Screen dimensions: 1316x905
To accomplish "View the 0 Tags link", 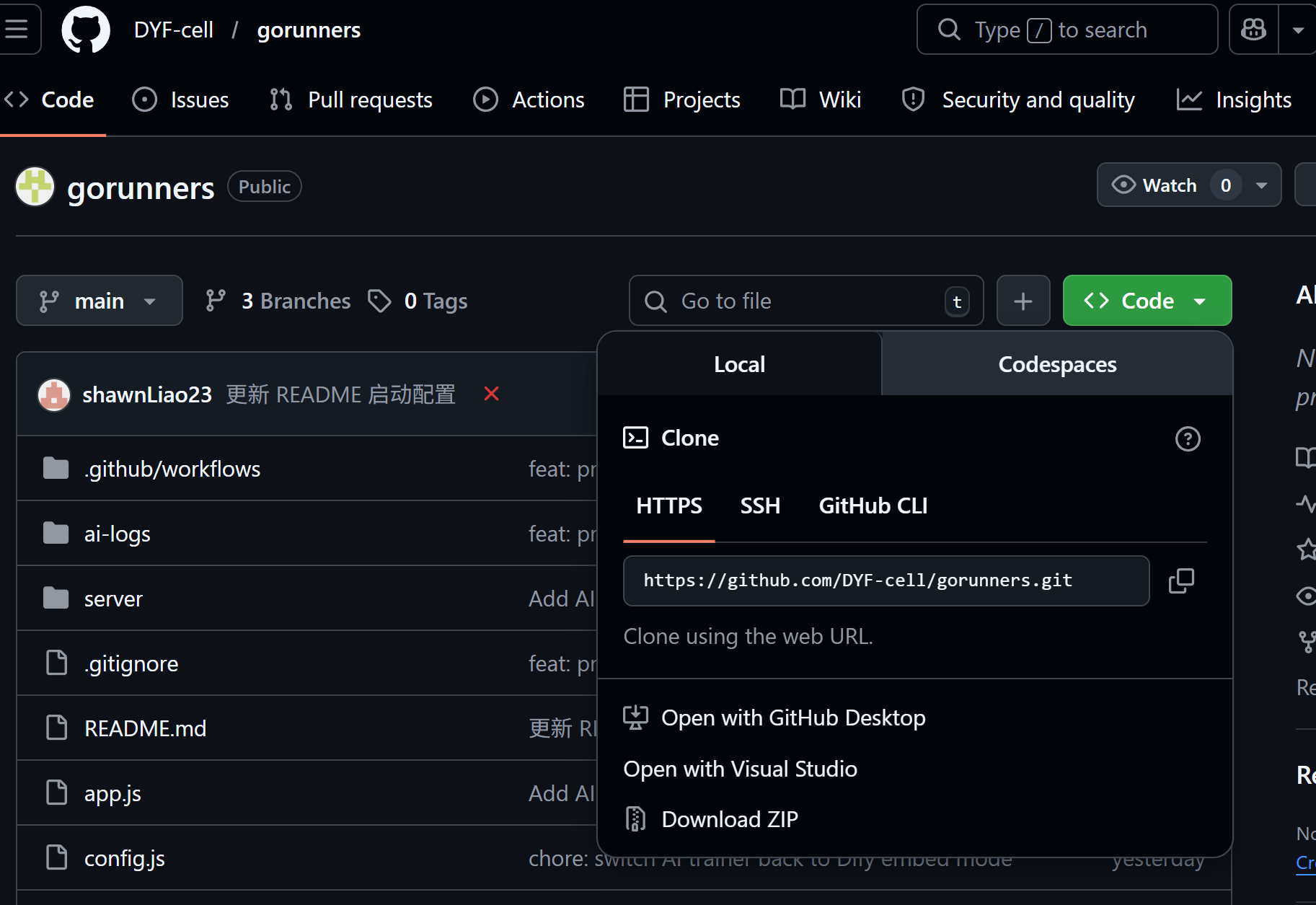I will (418, 301).
